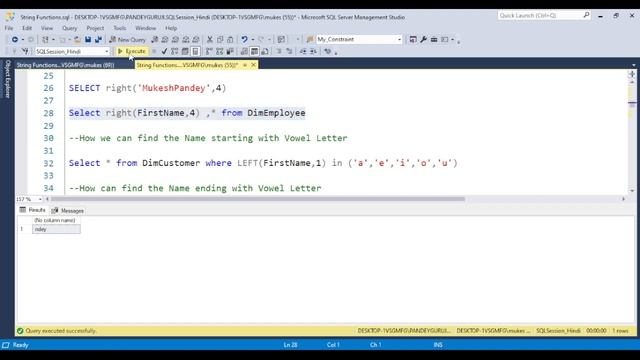The image size is (640, 360).
Task: Open the View menu
Action: point(47,28)
